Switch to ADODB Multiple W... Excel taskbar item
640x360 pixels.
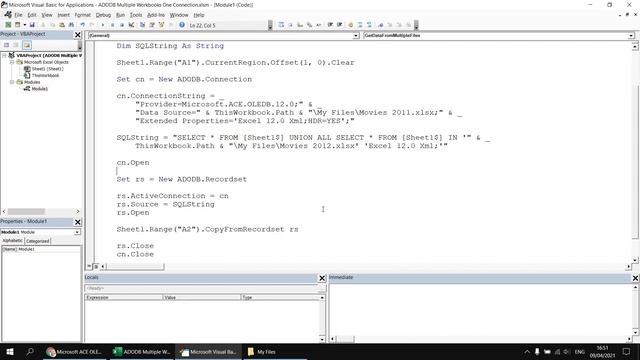click(142, 352)
